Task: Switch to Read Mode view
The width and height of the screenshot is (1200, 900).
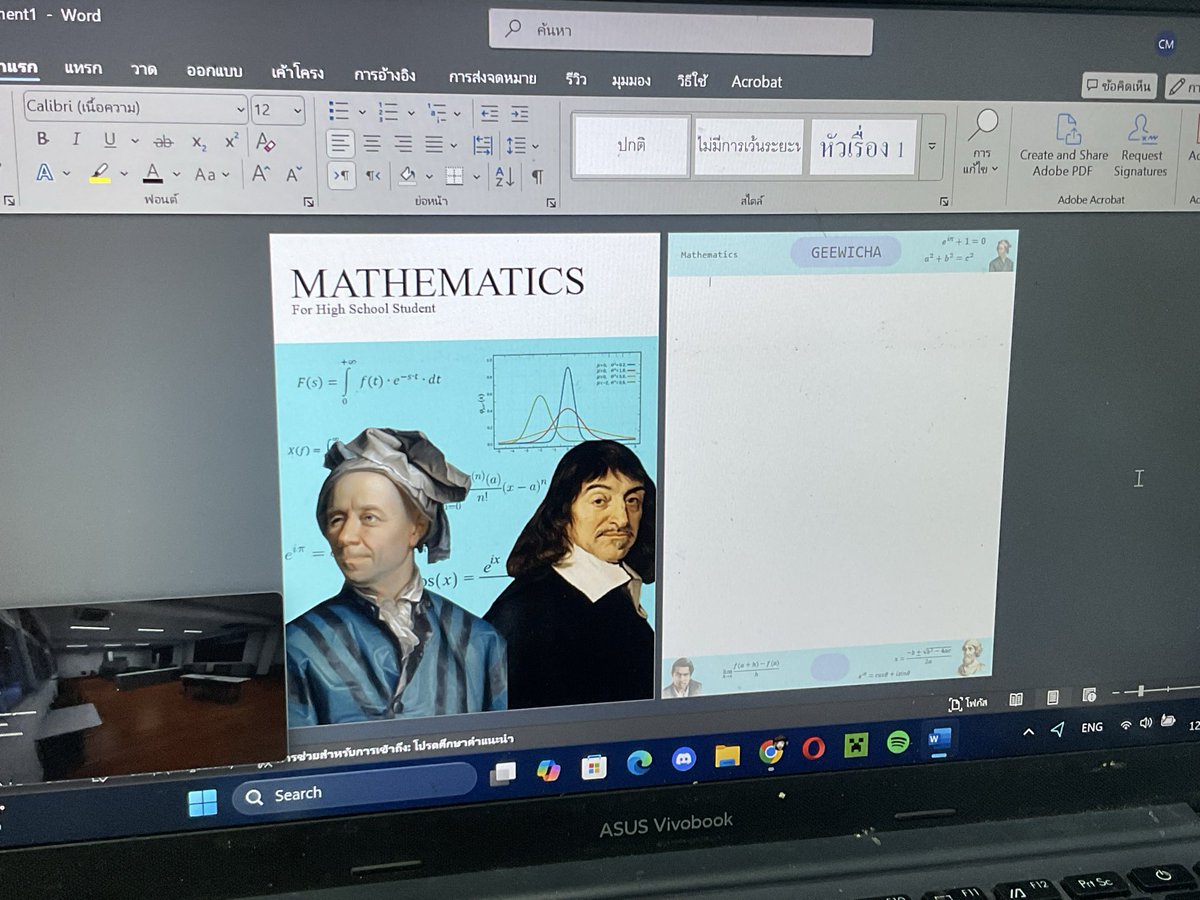Action: coord(1015,698)
